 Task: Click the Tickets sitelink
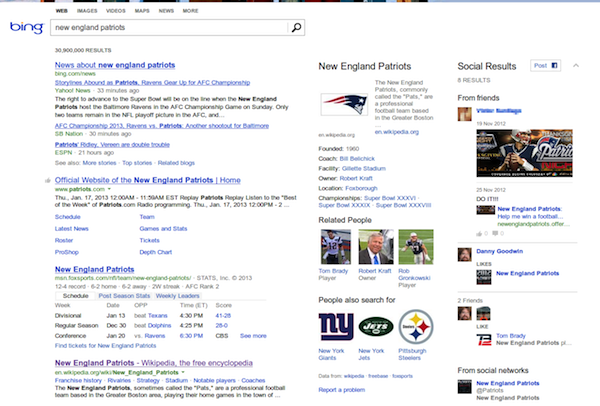point(150,240)
